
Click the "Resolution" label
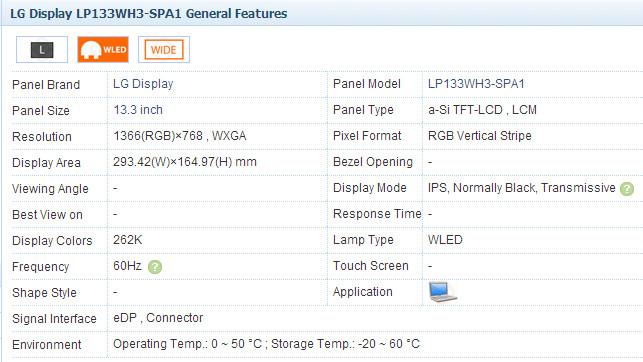point(42,137)
